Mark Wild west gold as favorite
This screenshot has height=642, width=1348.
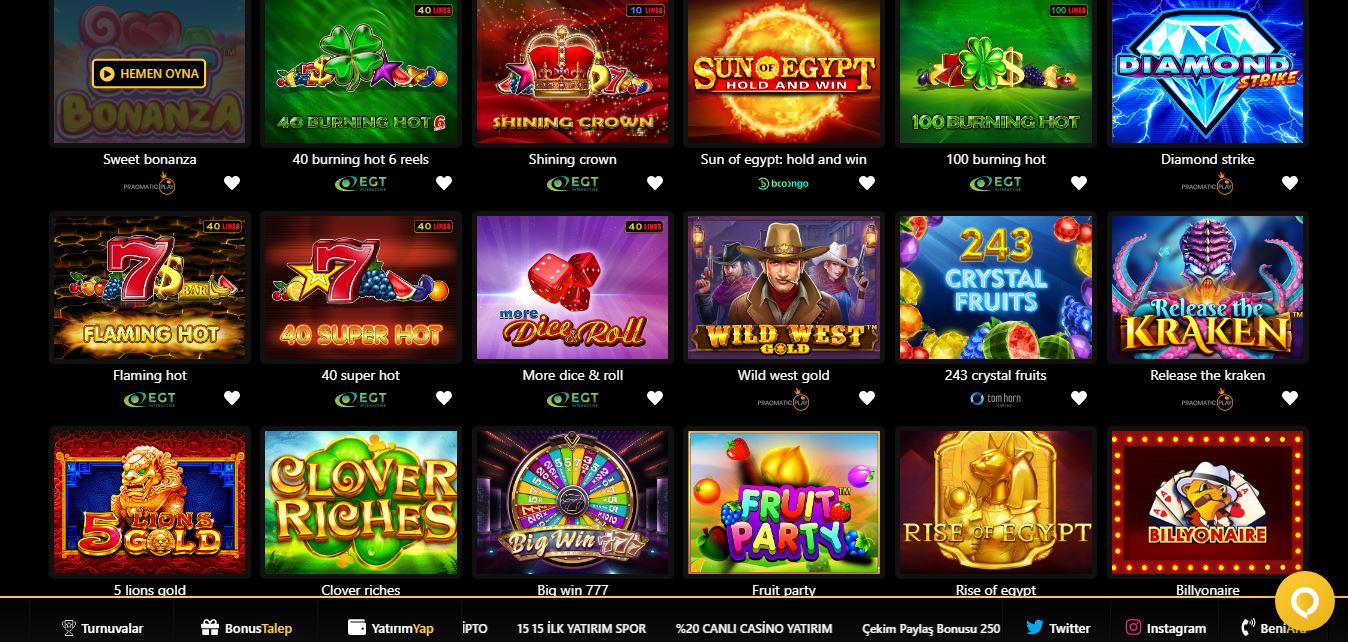coord(867,398)
